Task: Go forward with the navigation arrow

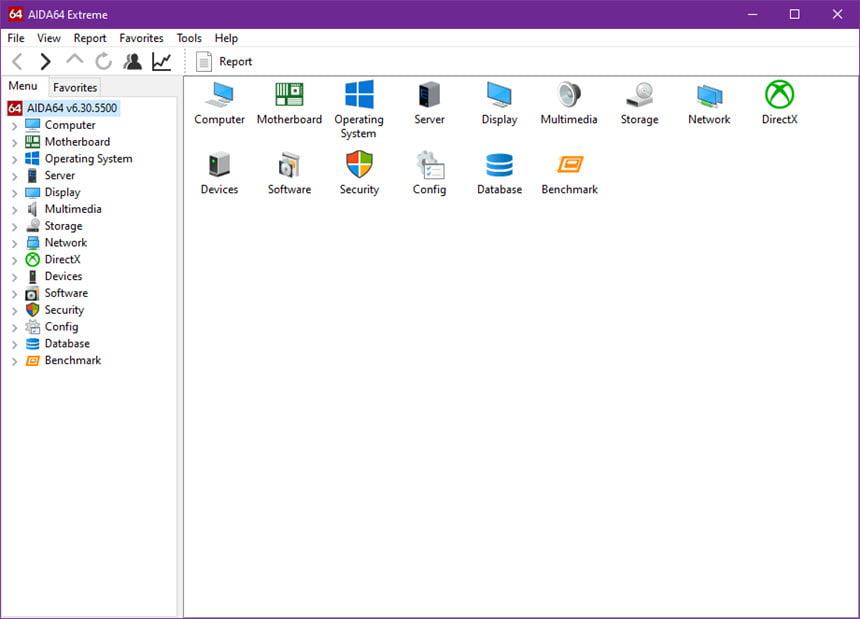Action: pos(45,61)
